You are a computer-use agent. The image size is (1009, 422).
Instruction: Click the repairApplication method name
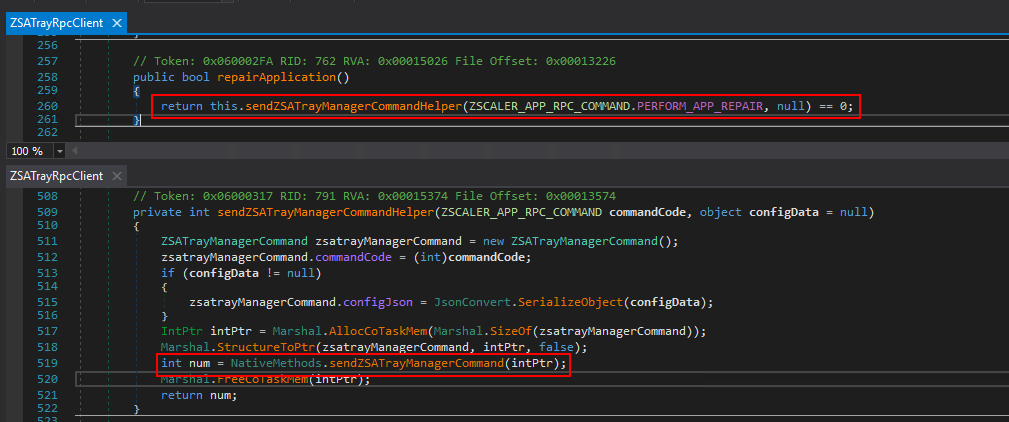[277, 77]
